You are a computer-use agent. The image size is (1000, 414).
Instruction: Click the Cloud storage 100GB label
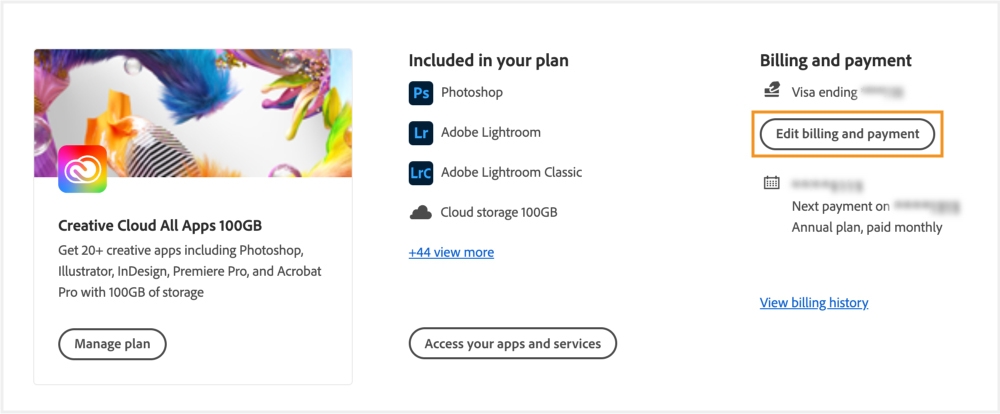click(499, 212)
